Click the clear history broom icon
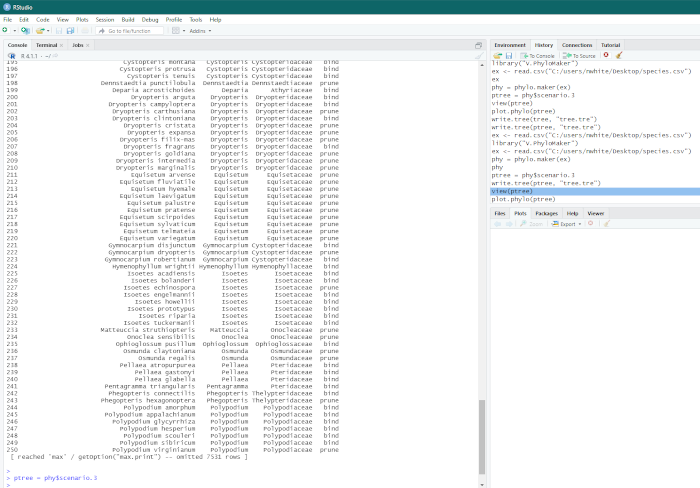700x488 pixels. pyautogui.click(x=619, y=55)
